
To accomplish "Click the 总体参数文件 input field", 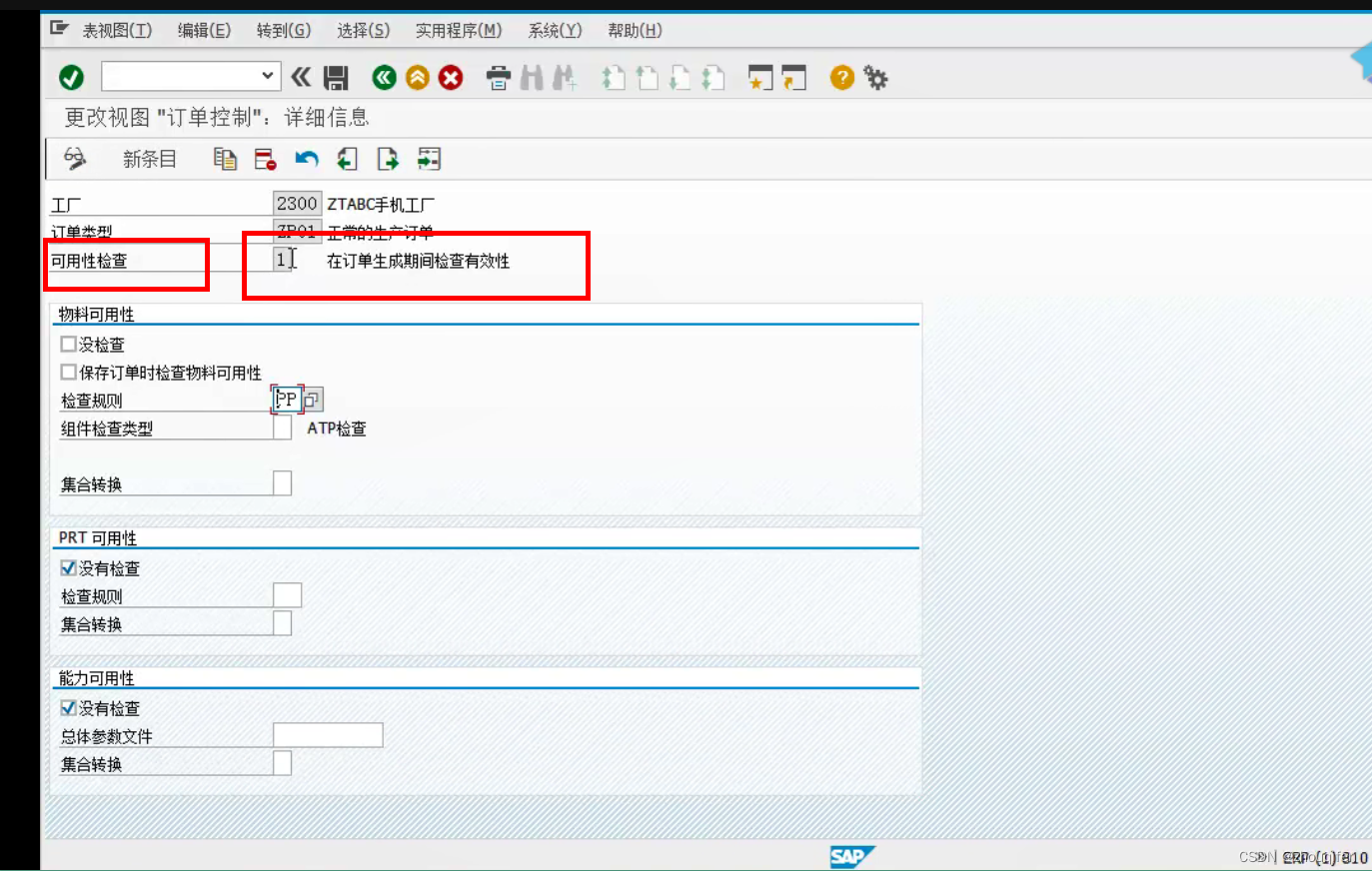I will [328, 735].
